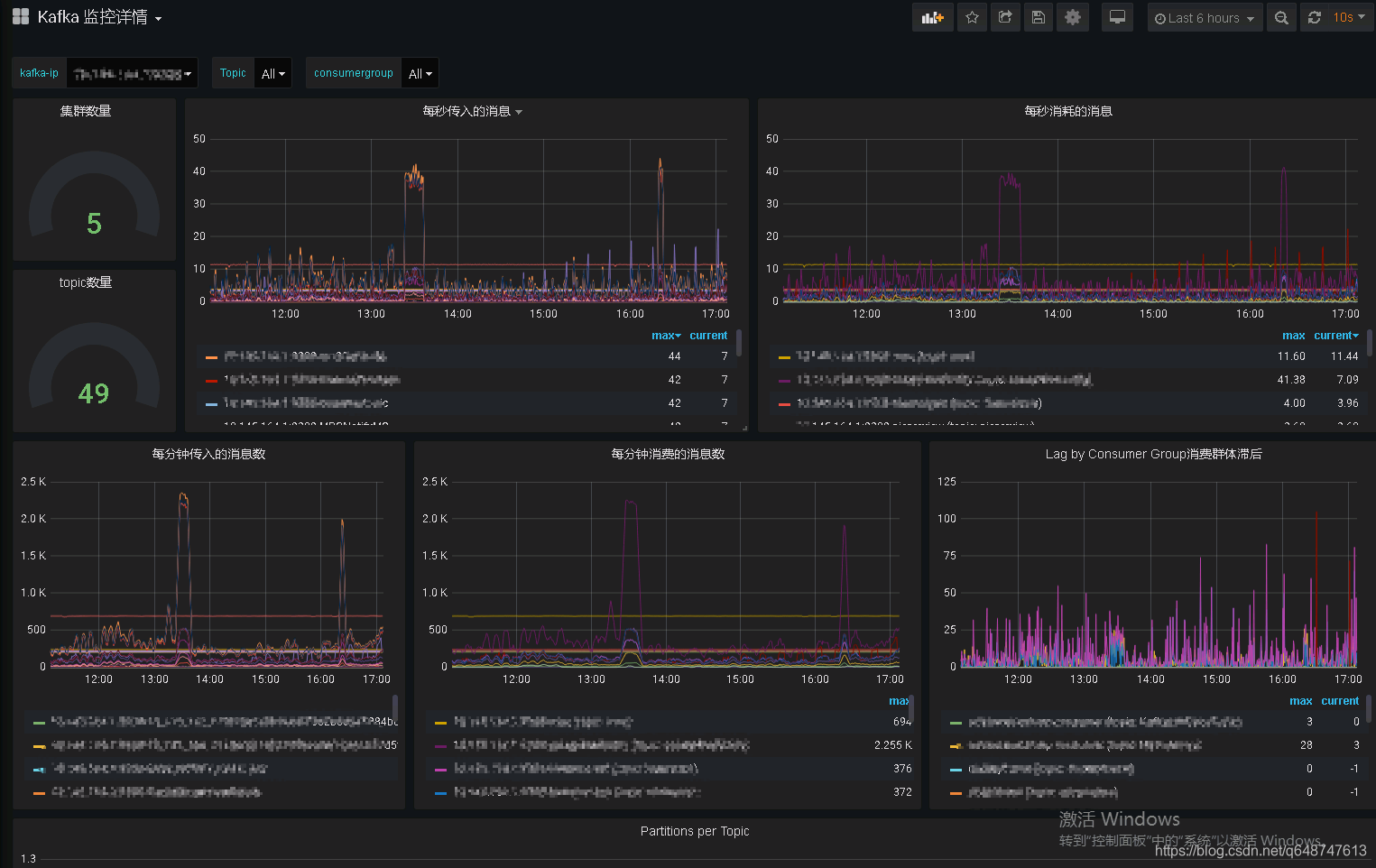1376x868 pixels.
Task: Click the legend value 2.255 K
Action: pos(892,745)
